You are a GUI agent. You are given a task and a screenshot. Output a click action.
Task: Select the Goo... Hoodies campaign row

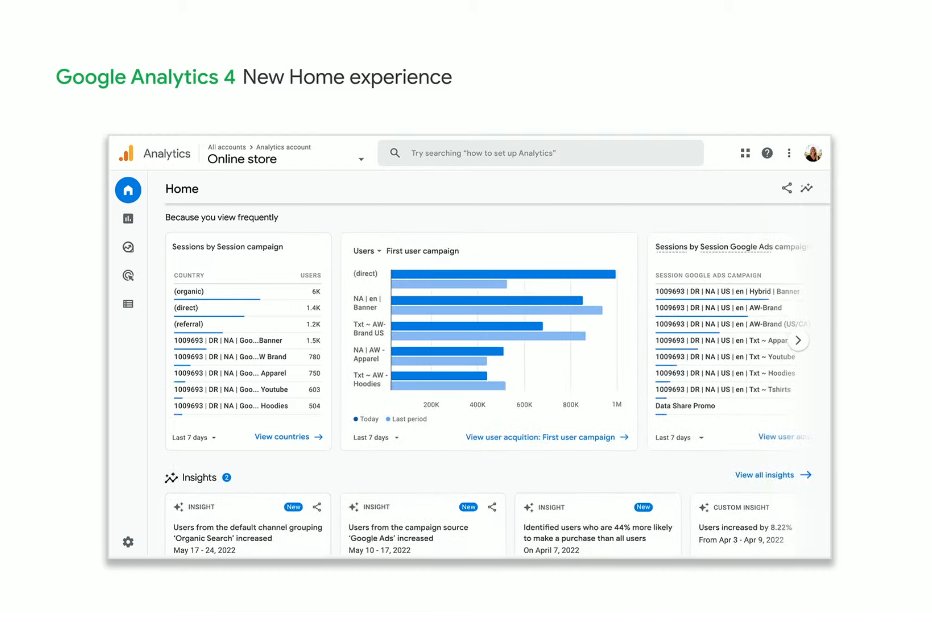pos(247,406)
